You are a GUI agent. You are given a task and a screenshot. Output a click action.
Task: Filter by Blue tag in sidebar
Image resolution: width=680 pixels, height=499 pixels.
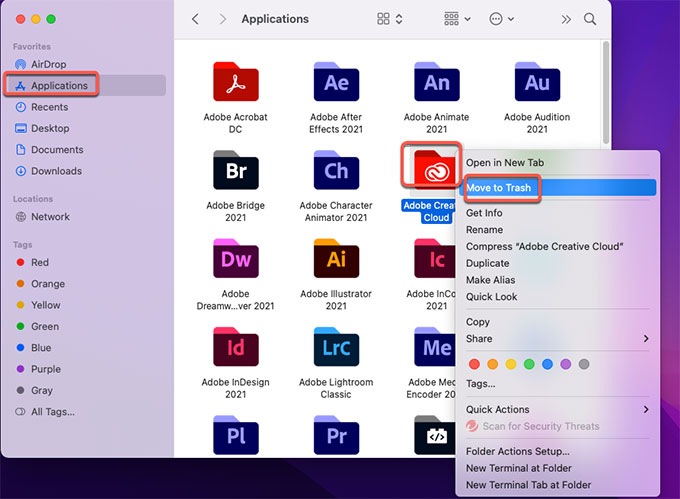[x=33, y=348]
